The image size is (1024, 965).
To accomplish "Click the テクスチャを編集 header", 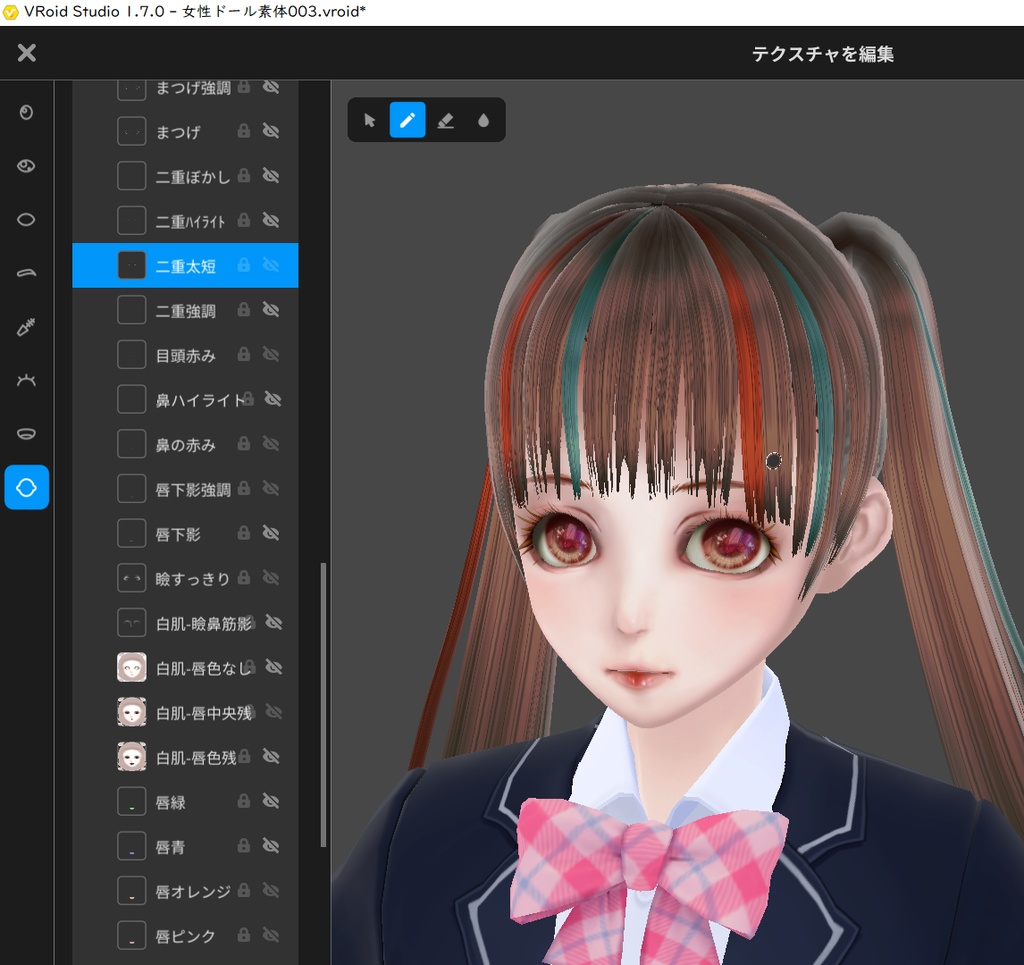I will pos(822,54).
